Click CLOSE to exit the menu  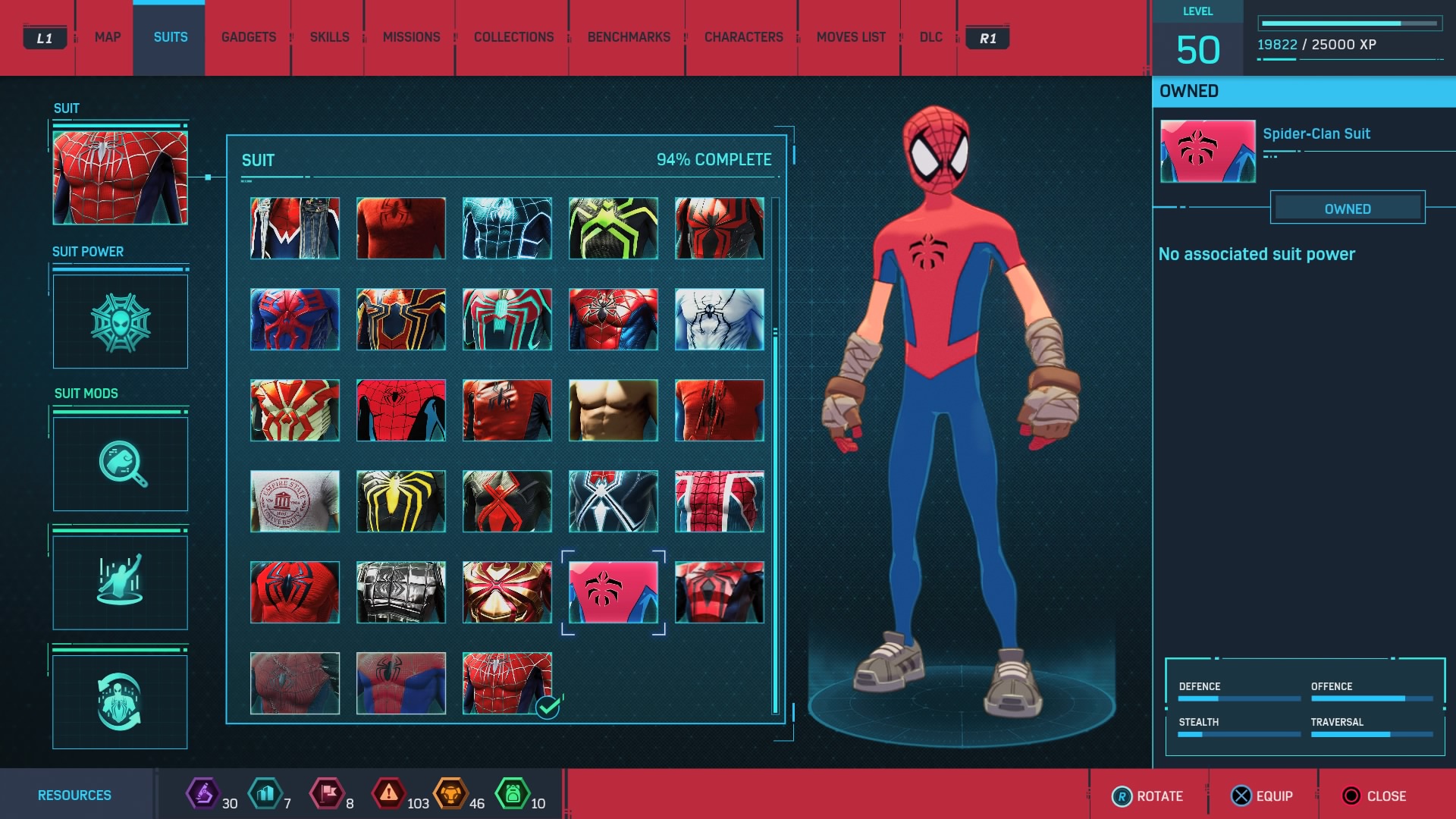[1373, 796]
